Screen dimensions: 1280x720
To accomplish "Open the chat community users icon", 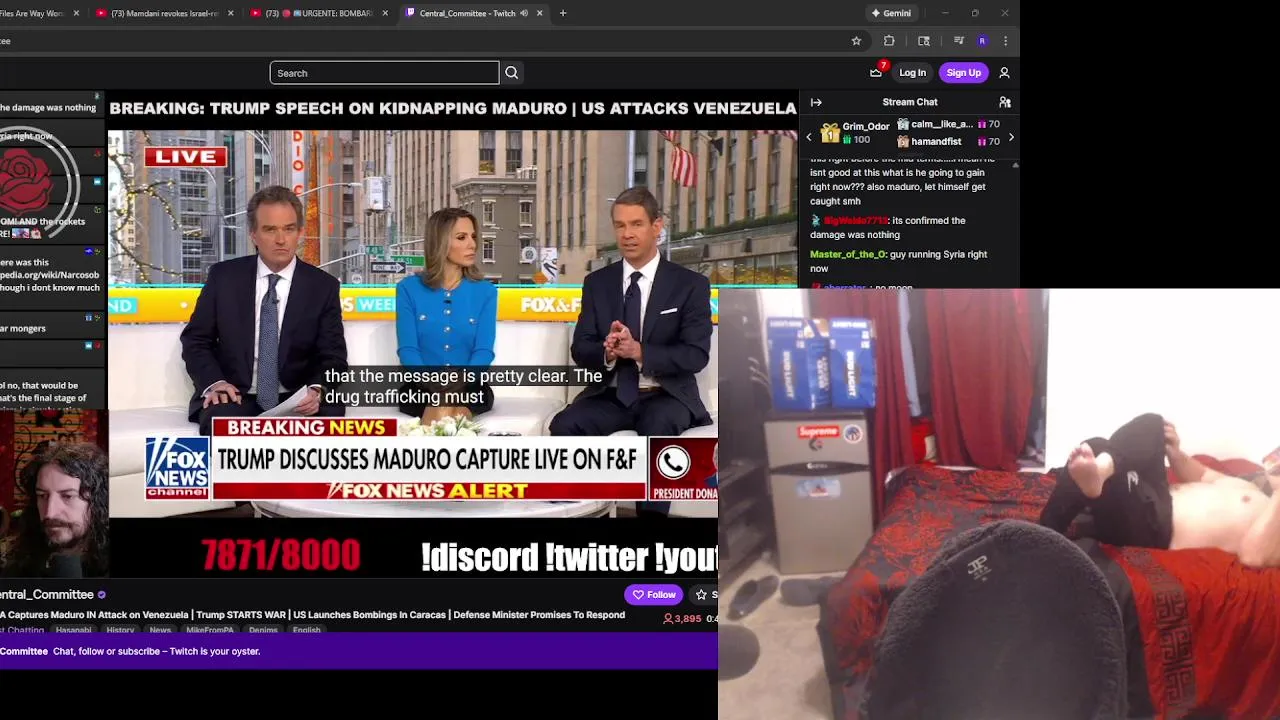I will pos(1005,102).
